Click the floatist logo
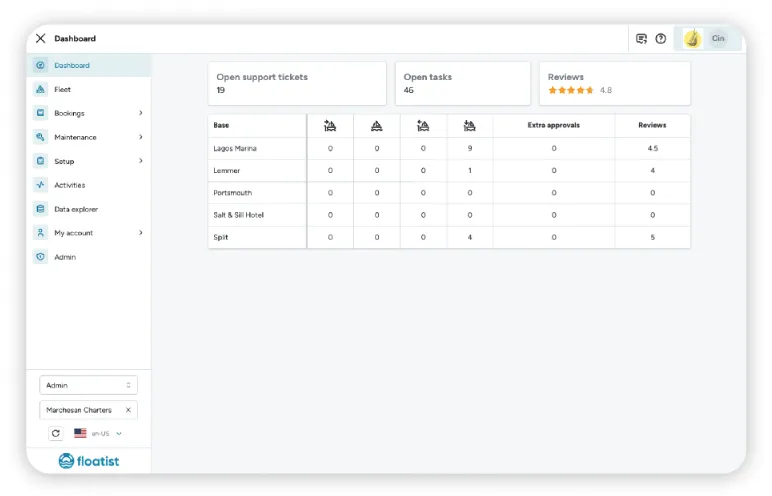Screen dimensions: 772x496 click(89, 461)
